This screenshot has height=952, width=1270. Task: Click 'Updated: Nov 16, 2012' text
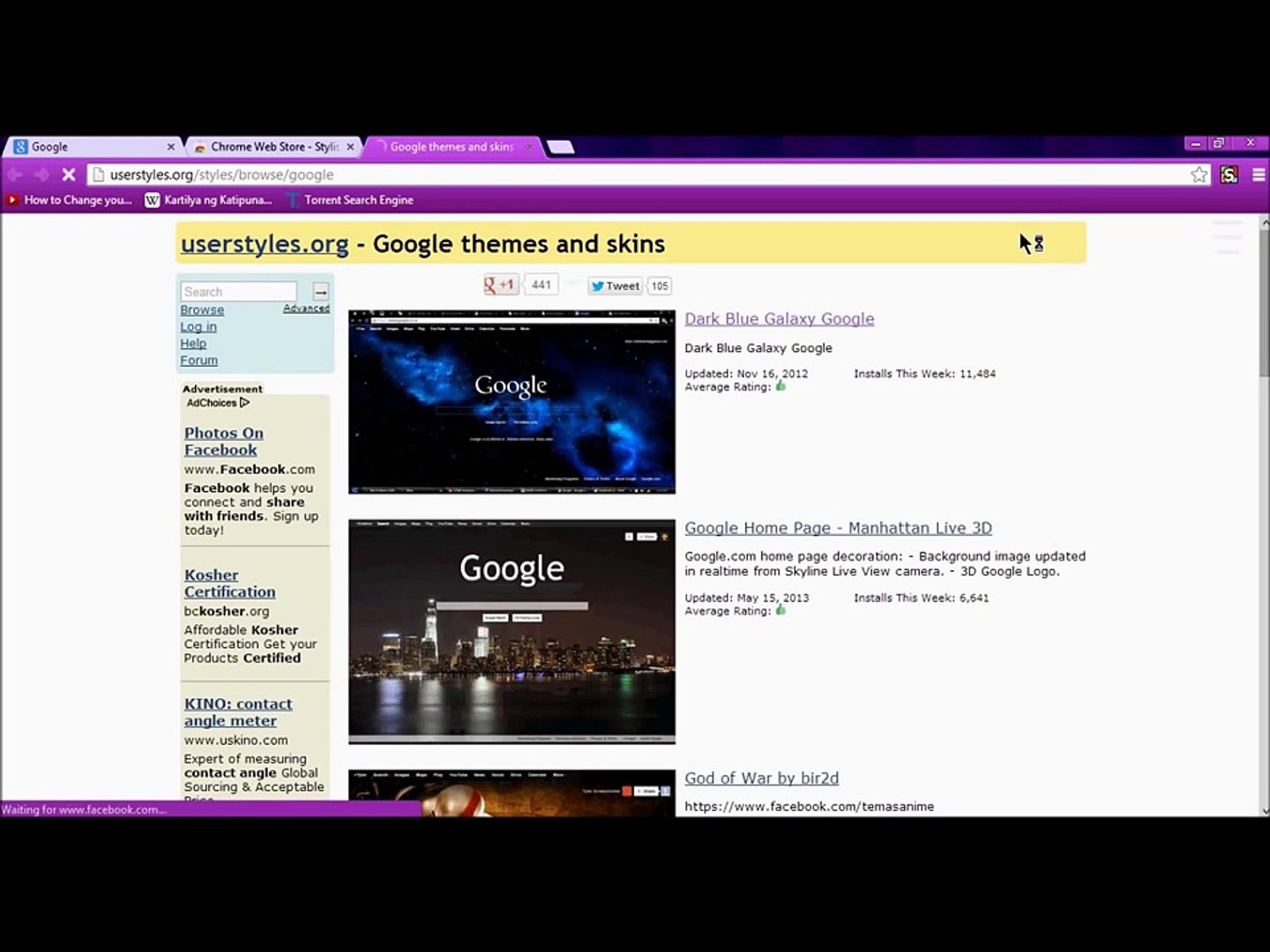coord(746,374)
